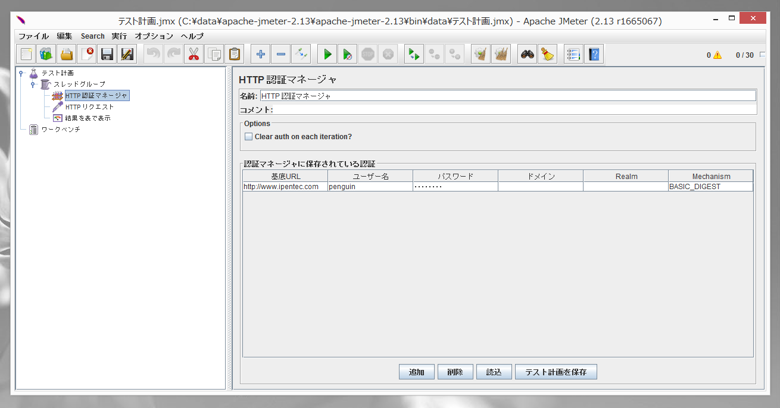
Task: Click the 基底URL column header
Action: coord(285,176)
